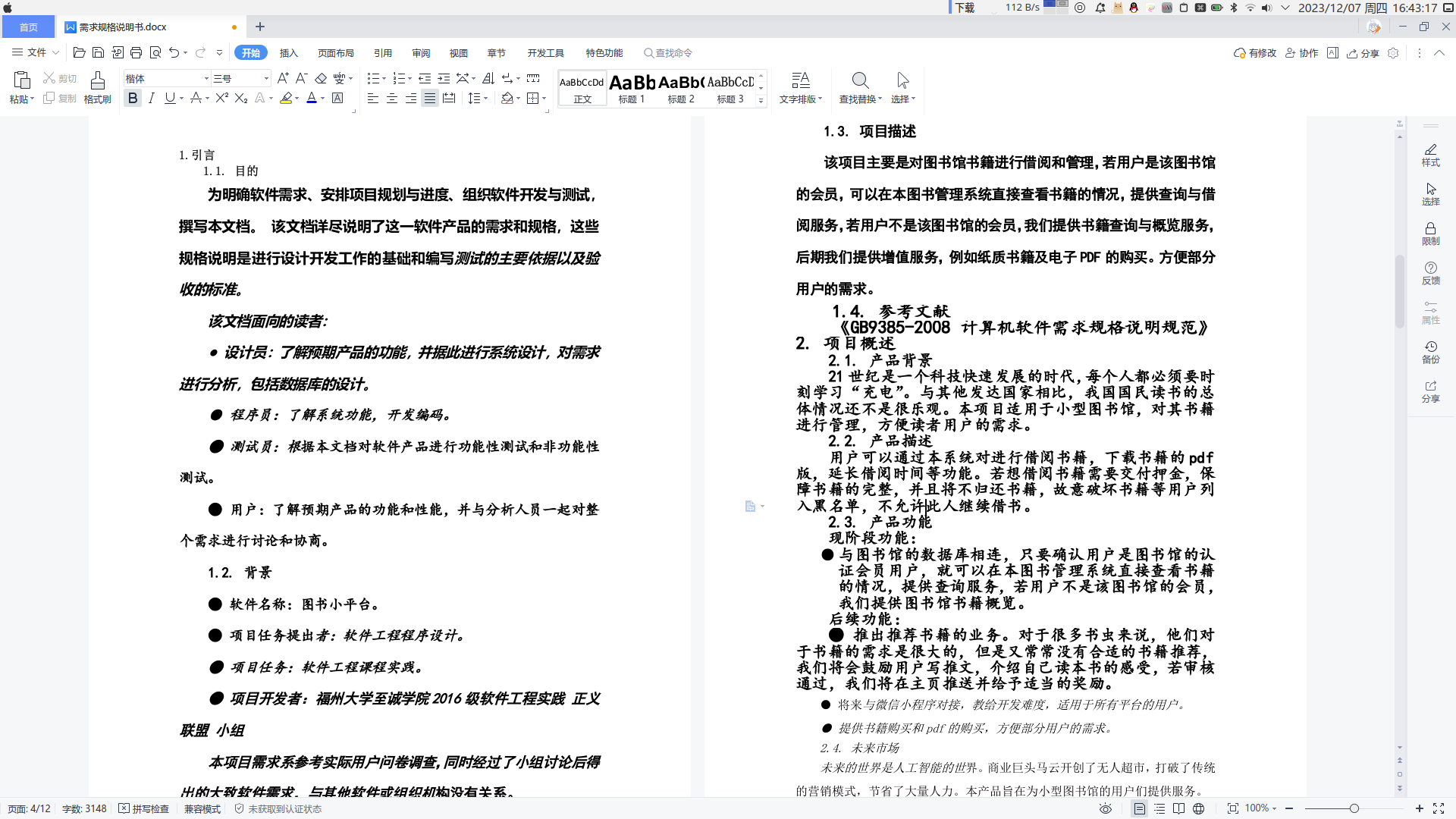Image resolution: width=1456 pixels, height=819 pixels.
Task: Click the increase font size icon
Action: click(283, 78)
